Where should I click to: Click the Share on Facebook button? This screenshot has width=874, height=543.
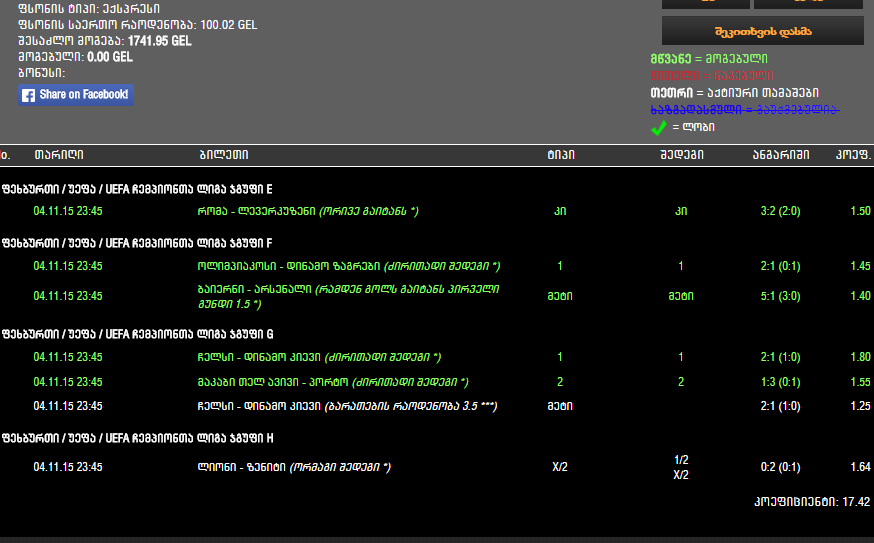pos(76,95)
